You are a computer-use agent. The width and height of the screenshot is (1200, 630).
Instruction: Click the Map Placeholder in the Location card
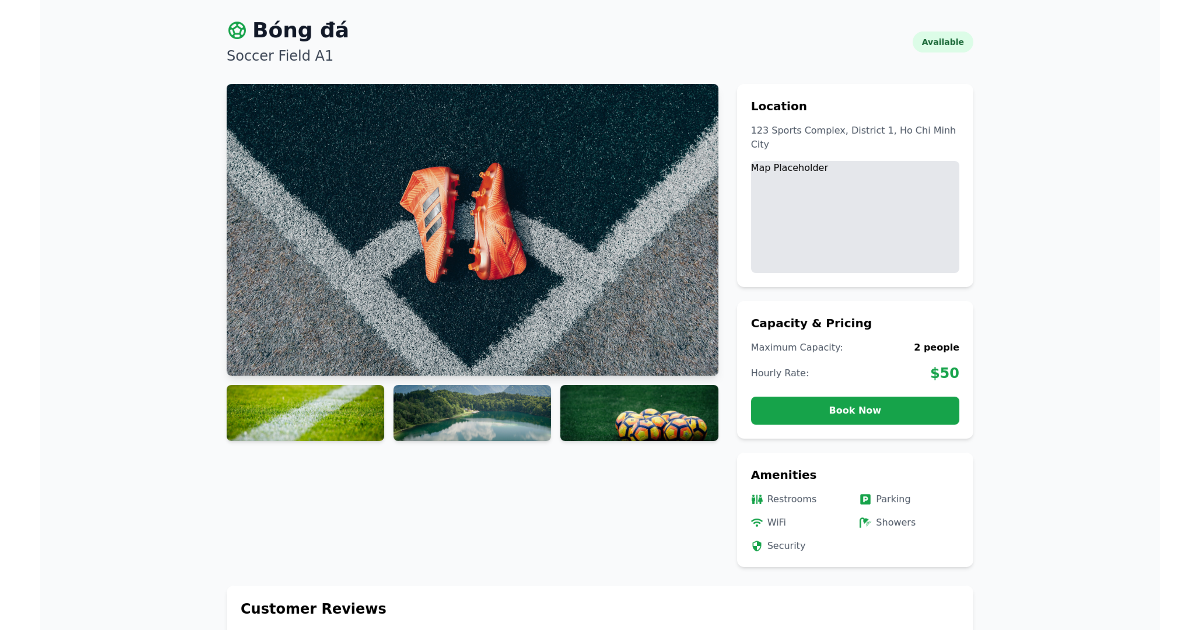click(x=854, y=217)
